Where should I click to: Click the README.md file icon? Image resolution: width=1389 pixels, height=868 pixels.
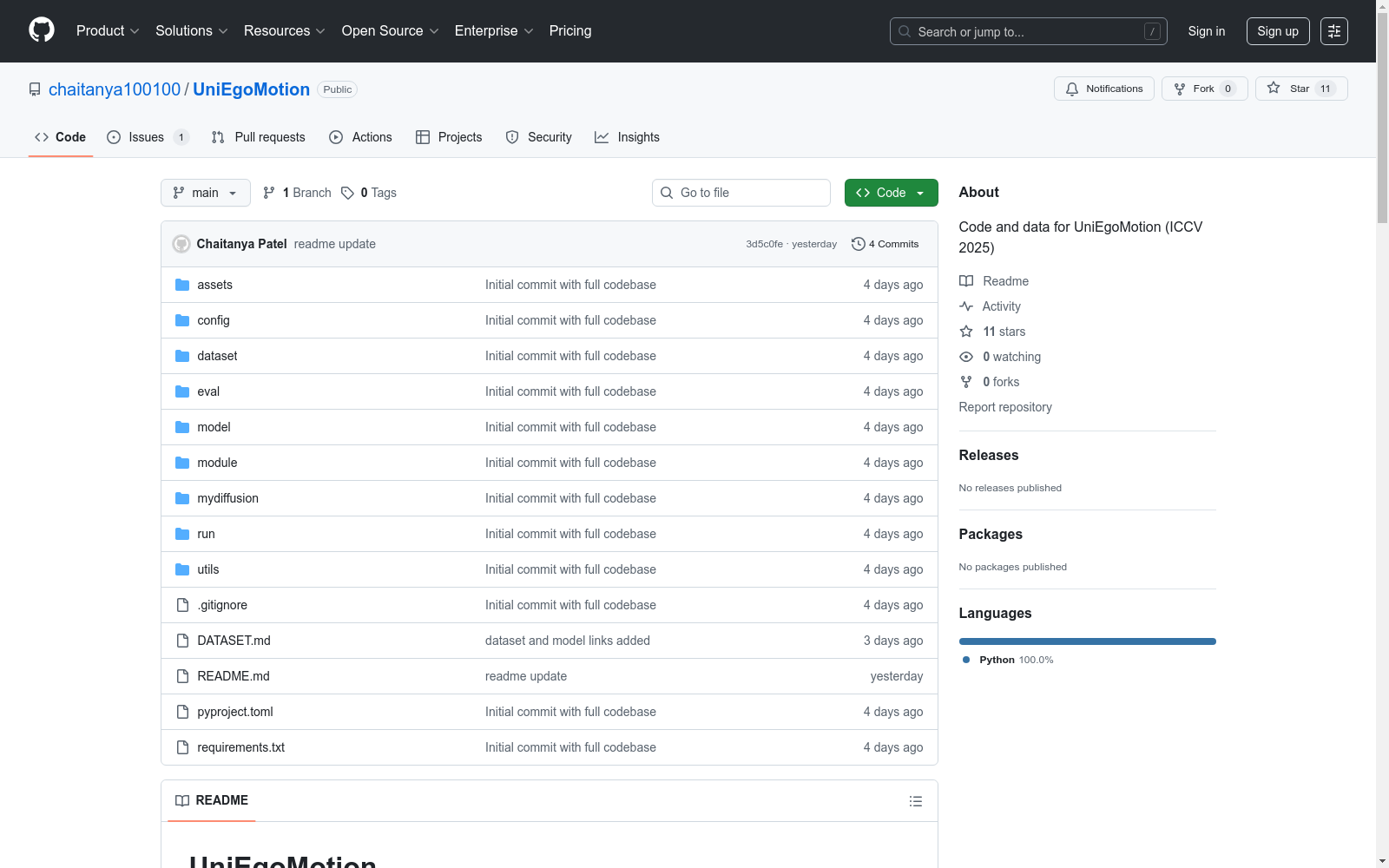pyautogui.click(x=182, y=676)
